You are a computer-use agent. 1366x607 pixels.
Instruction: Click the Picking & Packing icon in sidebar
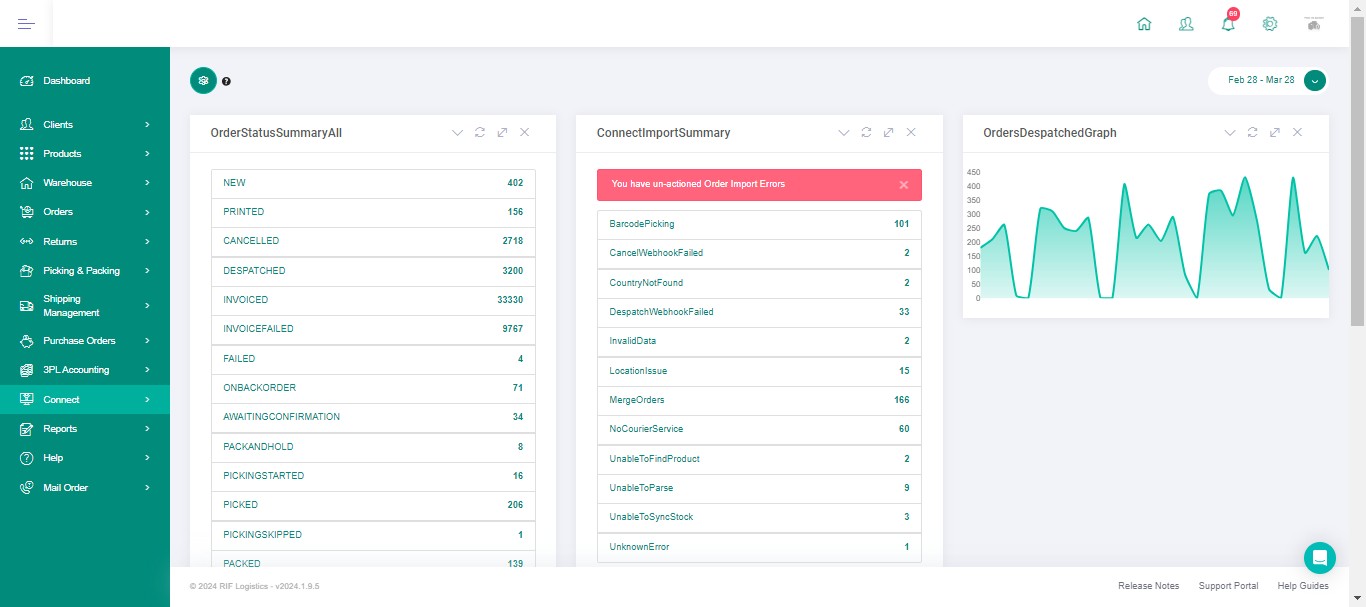pyautogui.click(x=27, y=271)
